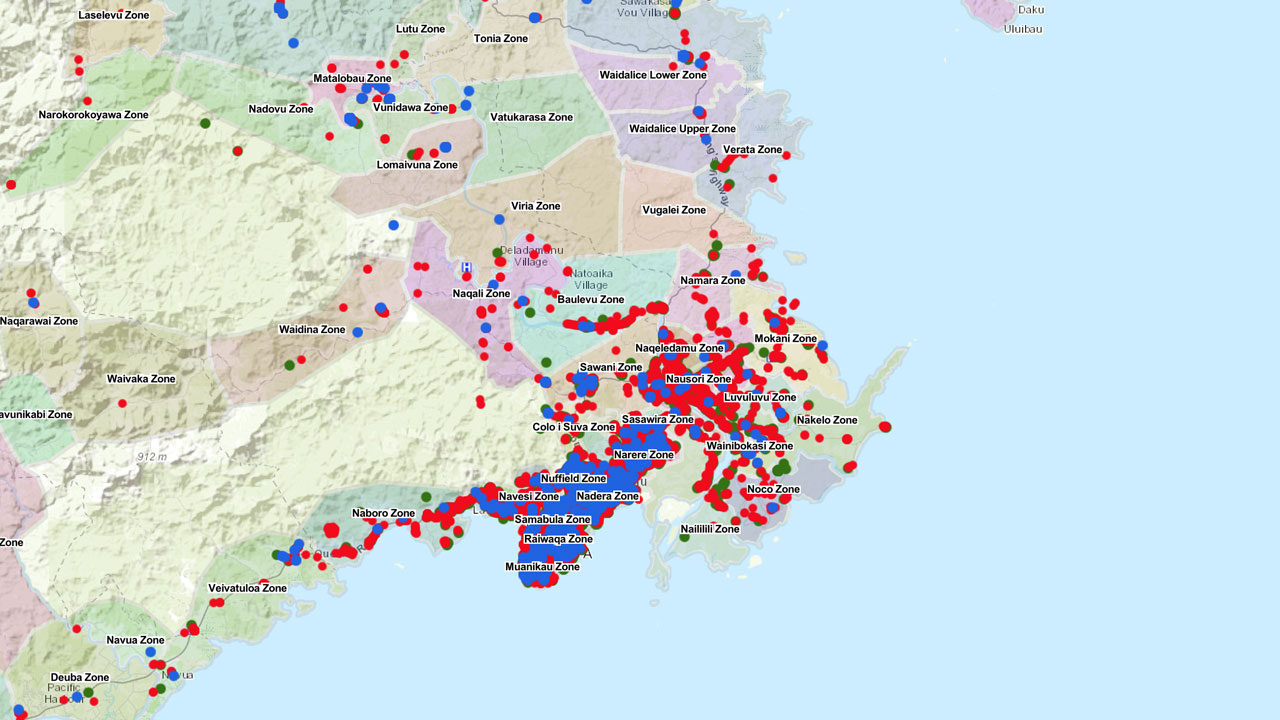Click the Namara Zone label
1280x720 pixels.
click(x=713, y=281)
